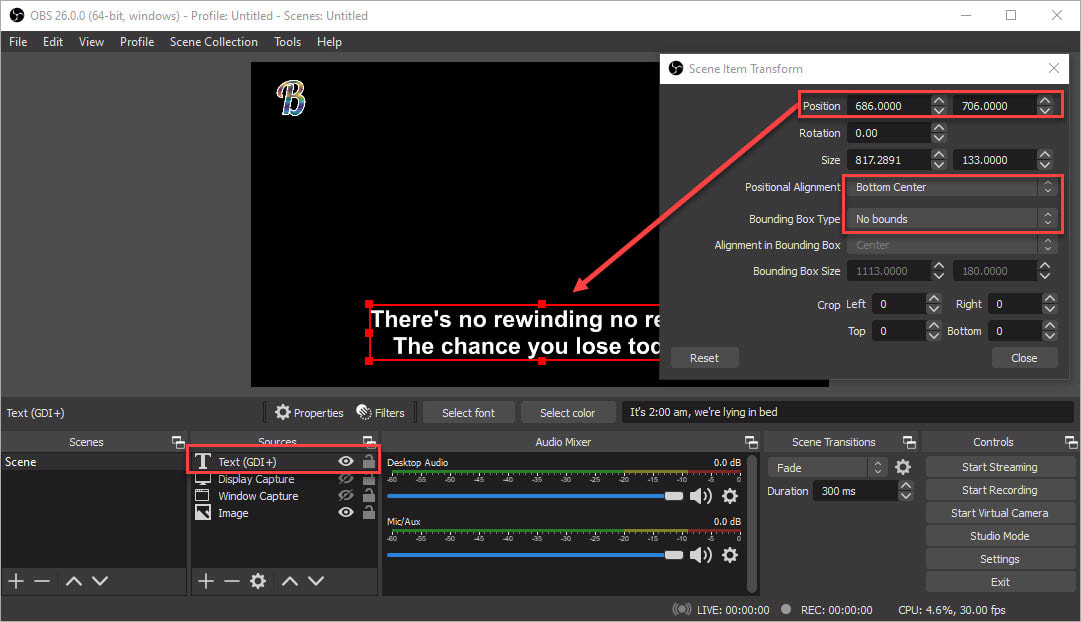Move scene up with arrow icon
This screenshot has width=1081, height=622.
point(74,581)
